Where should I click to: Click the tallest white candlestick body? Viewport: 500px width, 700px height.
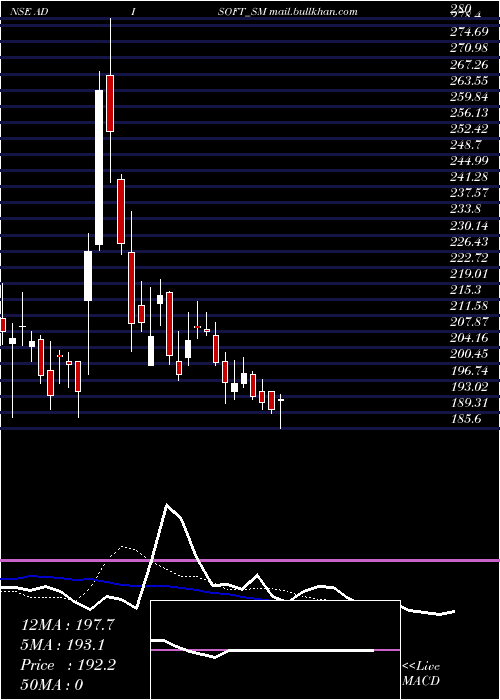(99, 167)
